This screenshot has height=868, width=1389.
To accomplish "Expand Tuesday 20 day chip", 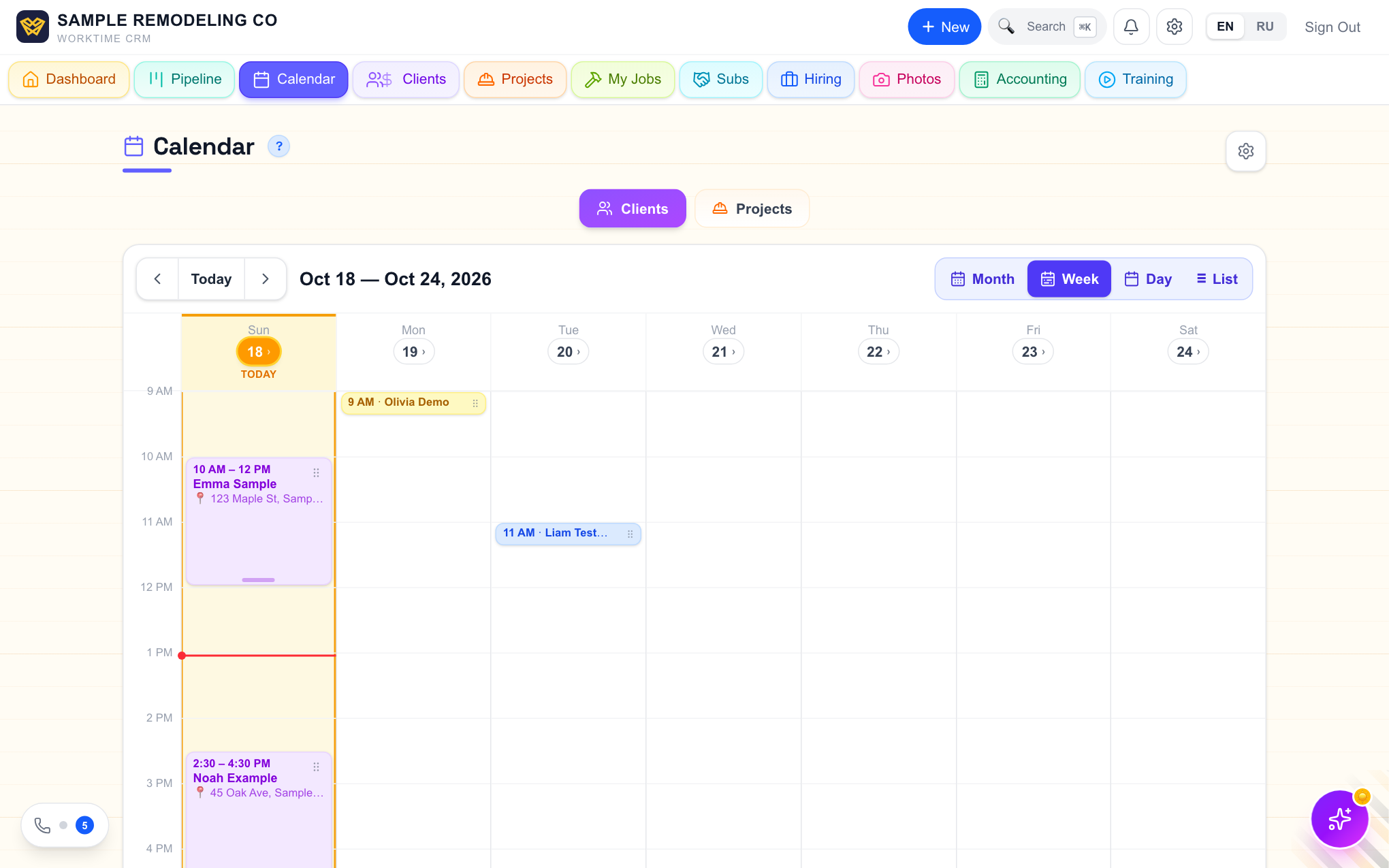I will click(x=569, y=352).
